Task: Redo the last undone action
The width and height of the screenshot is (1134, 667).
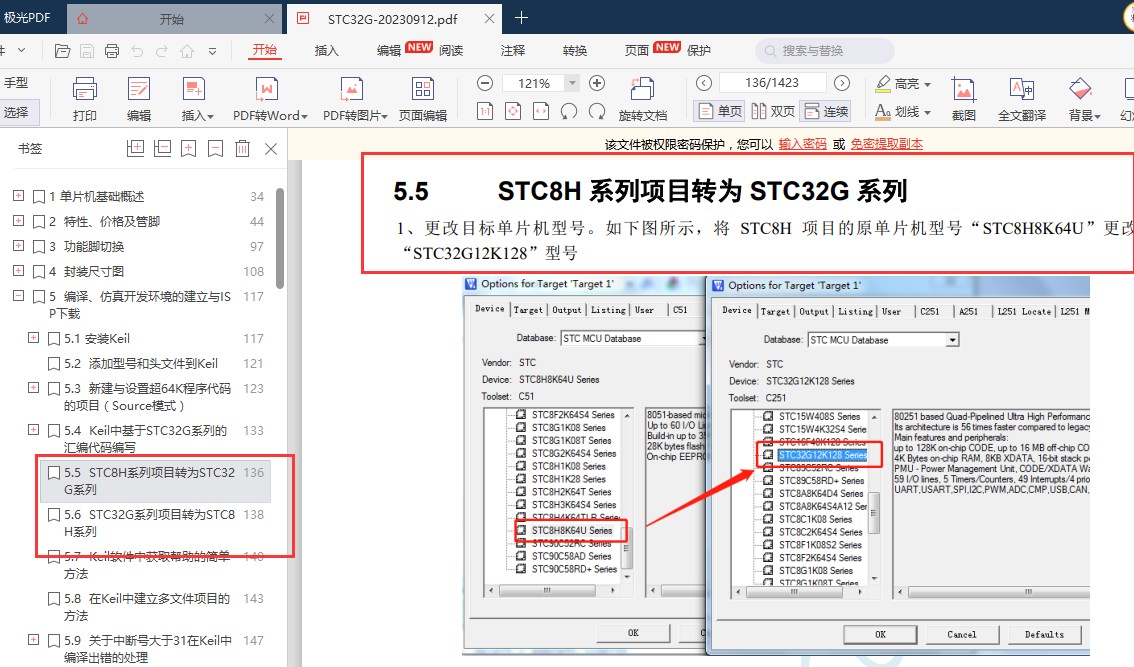Action: pos(162,51)
